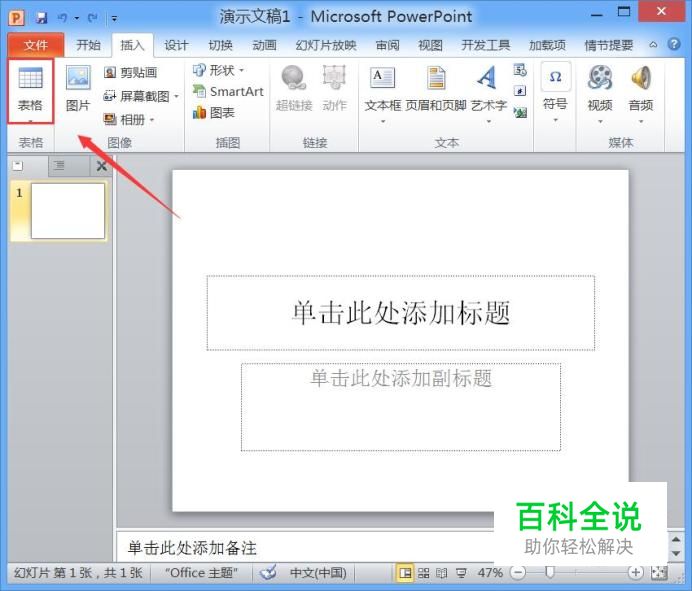The height and width of the screenshot is (591, 692).
Task: Click the title placeholder 单击此处添加标题
Action: pyautogui.click(x=401, y=313)
